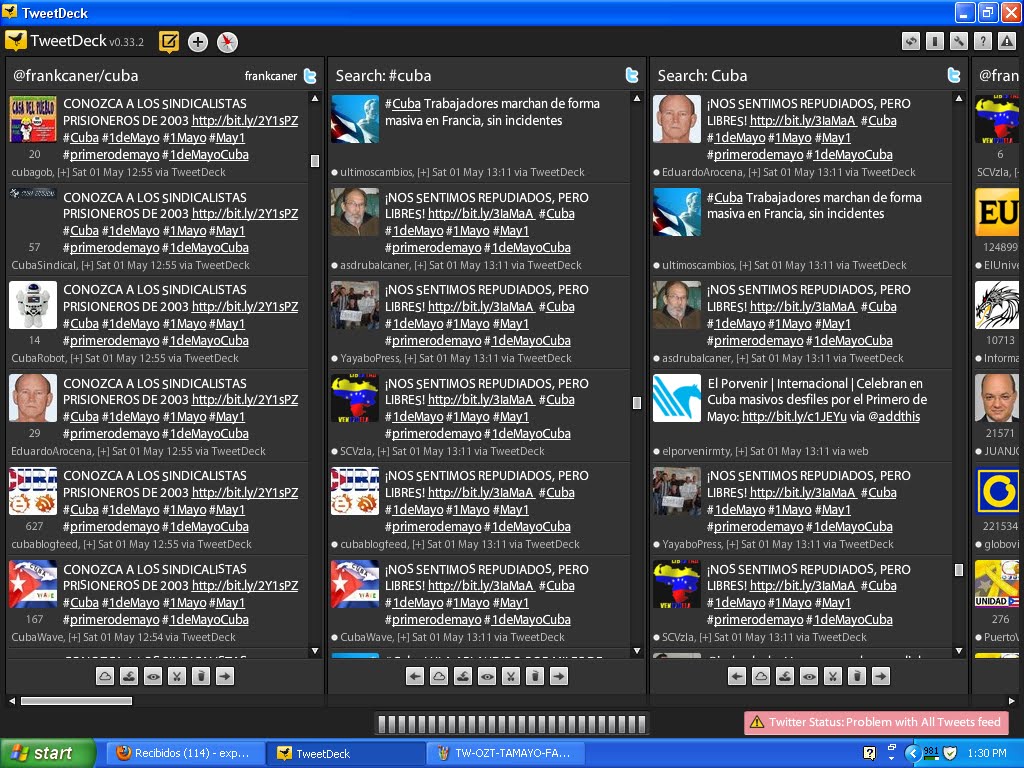The height and width of the screenshot is (768, 1024).
Task: Click #1deMayoCuba hashtag in CubaSindical tweet
Action: (x=205, y=248)
